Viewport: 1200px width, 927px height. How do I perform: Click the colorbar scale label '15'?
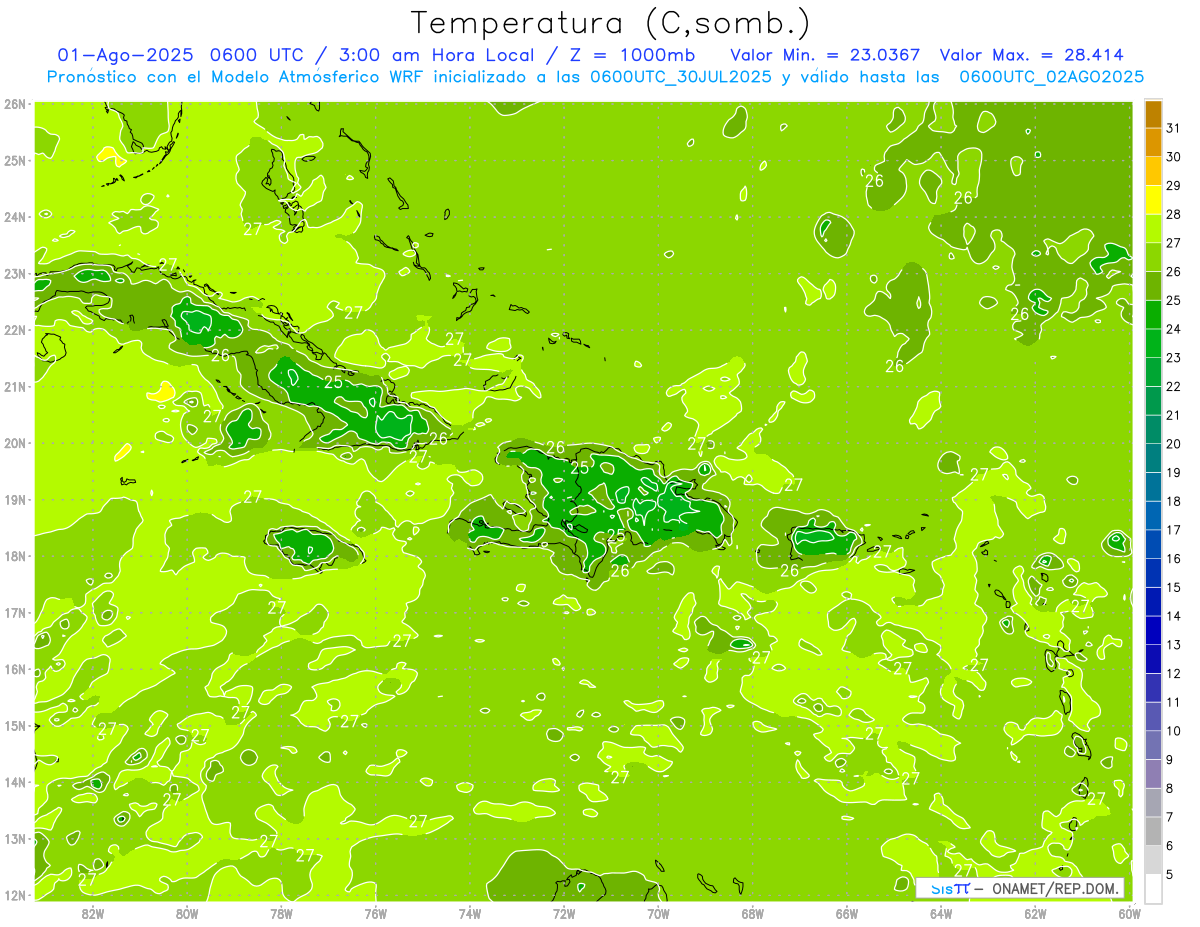pyautogui.click(x=1174, y=587)
